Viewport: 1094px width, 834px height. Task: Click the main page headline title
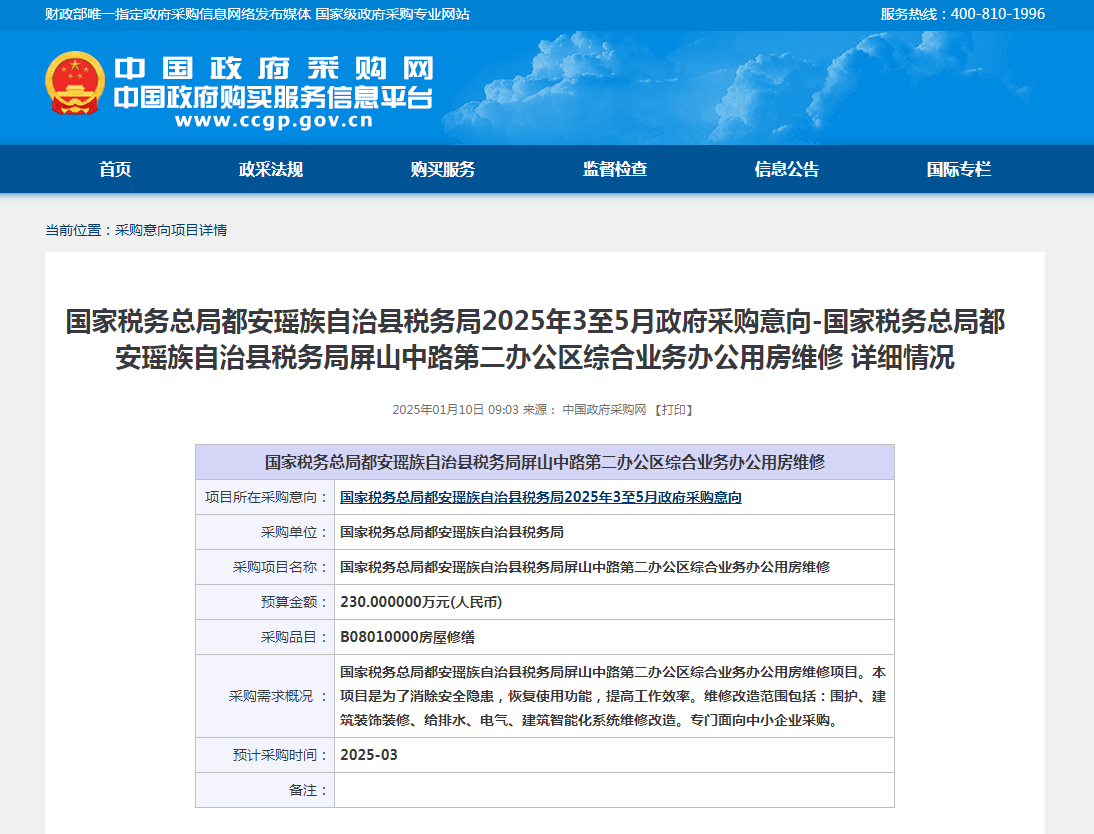click(535, 340)
